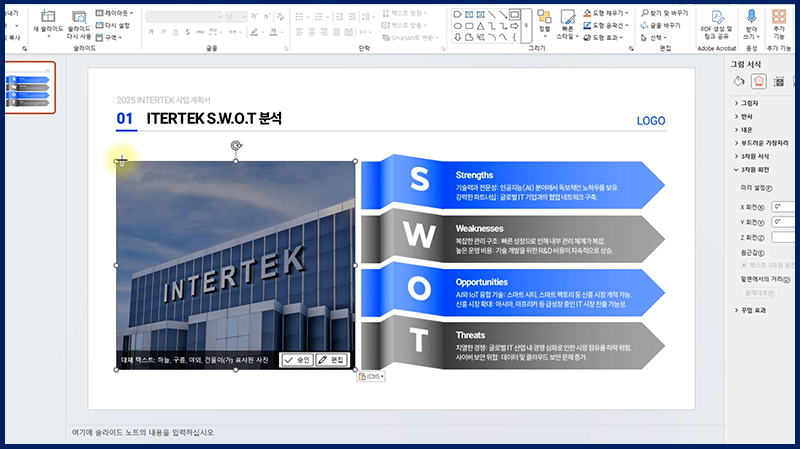Approve alt text with 승인 button
The image size is (800, 449).
[x=297, y=360]
